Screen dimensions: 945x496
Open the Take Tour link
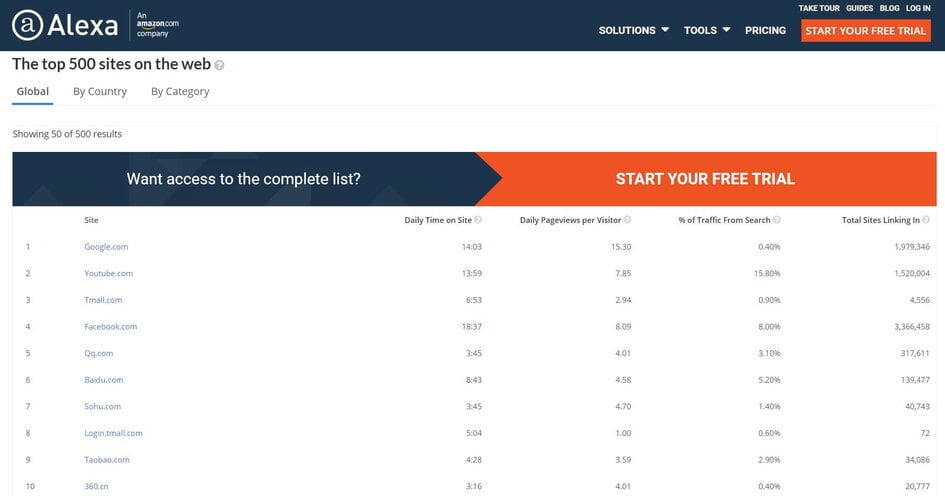(819, 8)
